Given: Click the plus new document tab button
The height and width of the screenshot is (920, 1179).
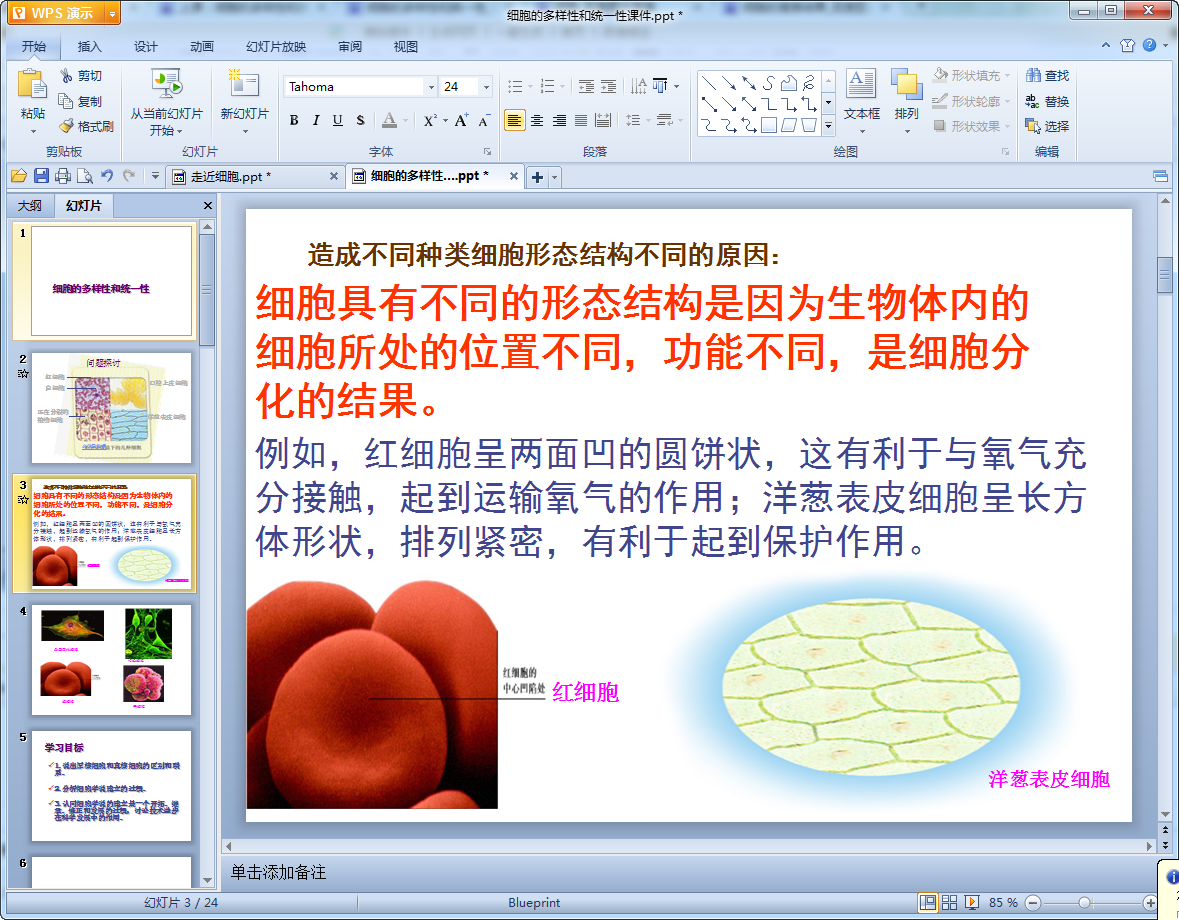Looking at the screenshot, I should [537, 177].
